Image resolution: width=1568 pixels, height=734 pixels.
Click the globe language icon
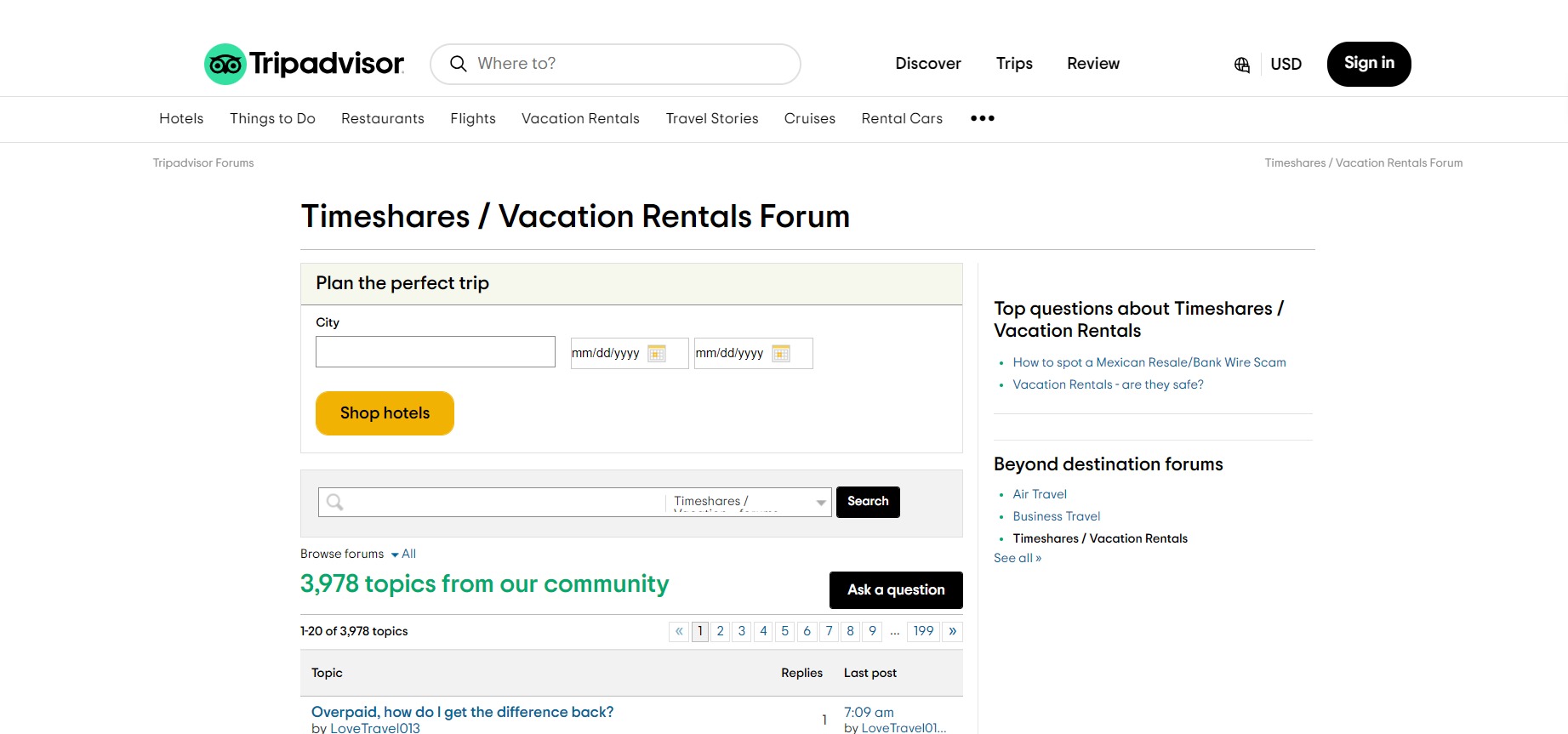[x=1242, y=65]
